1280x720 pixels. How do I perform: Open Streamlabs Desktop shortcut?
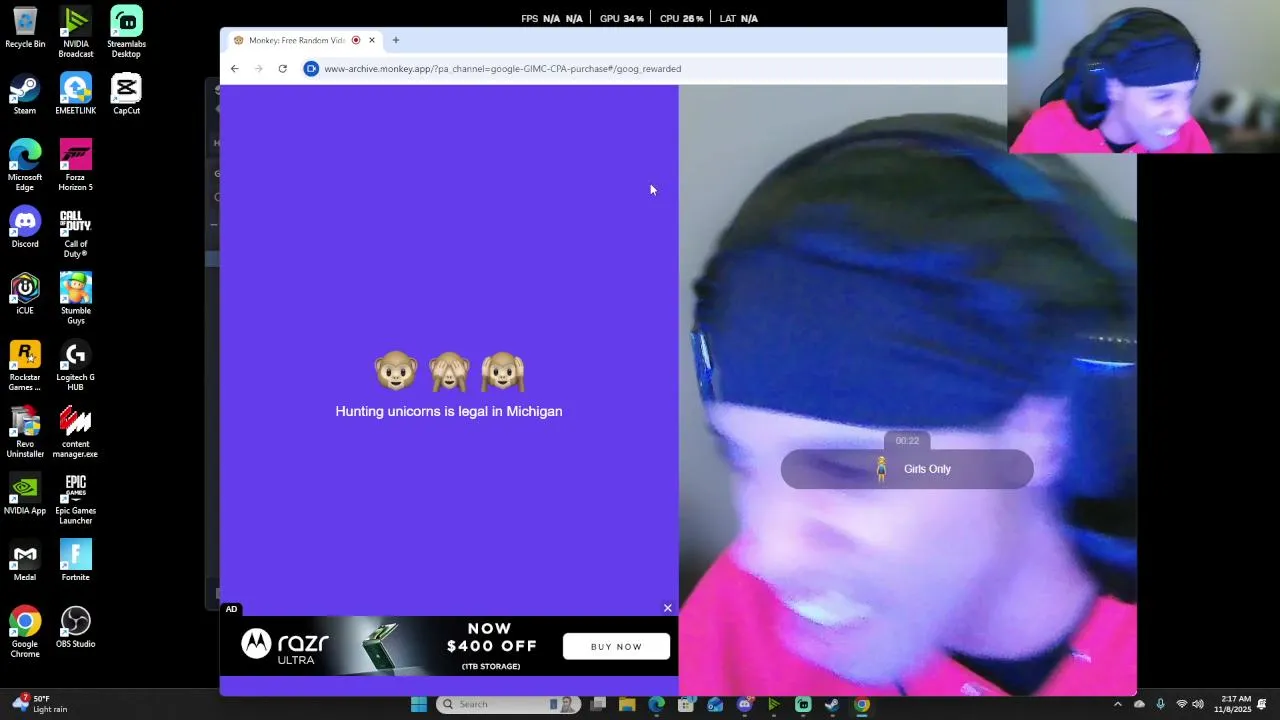126,31
